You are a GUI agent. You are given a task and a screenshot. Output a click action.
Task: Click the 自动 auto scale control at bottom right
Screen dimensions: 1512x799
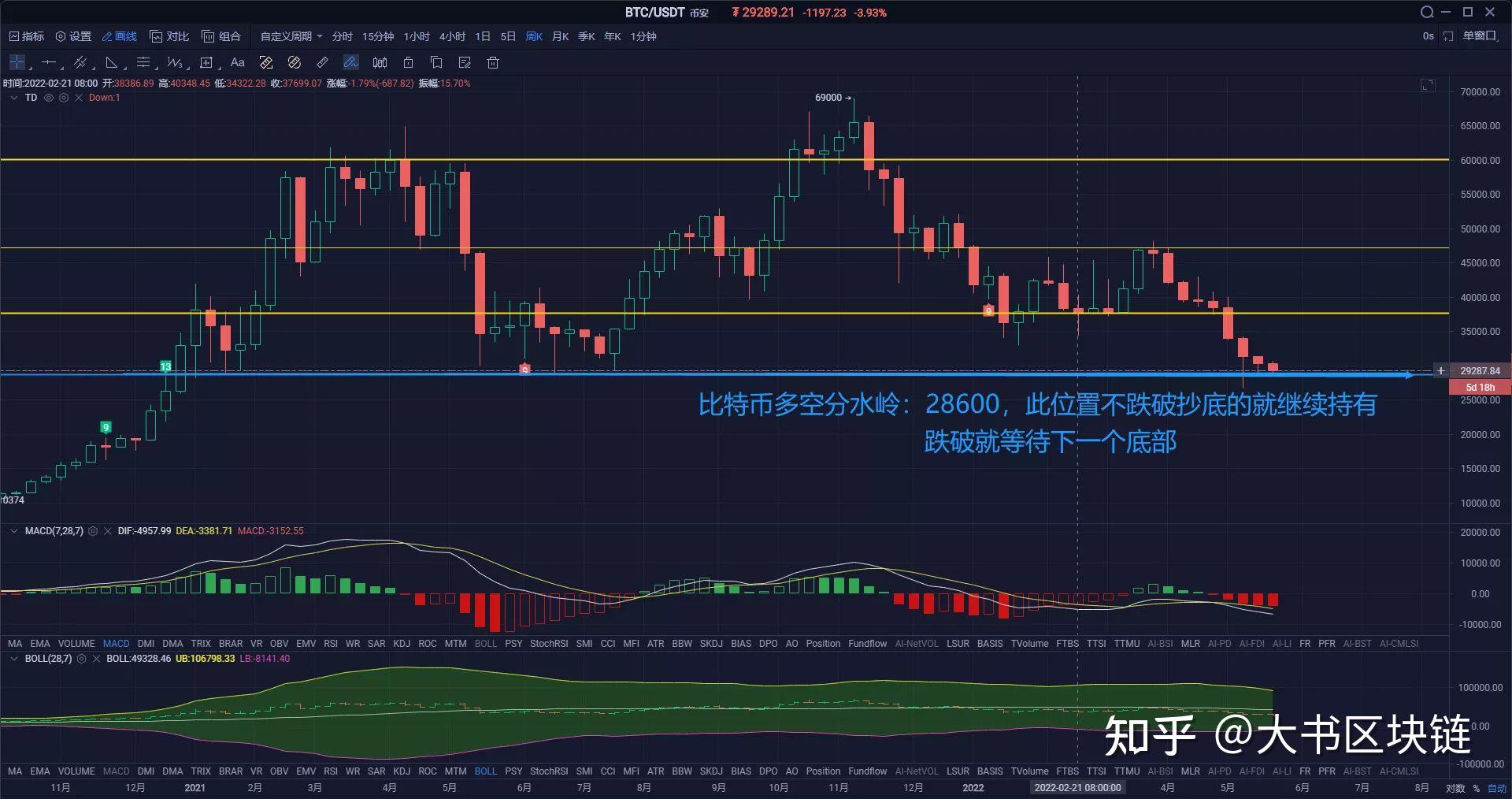(1498, 787)
